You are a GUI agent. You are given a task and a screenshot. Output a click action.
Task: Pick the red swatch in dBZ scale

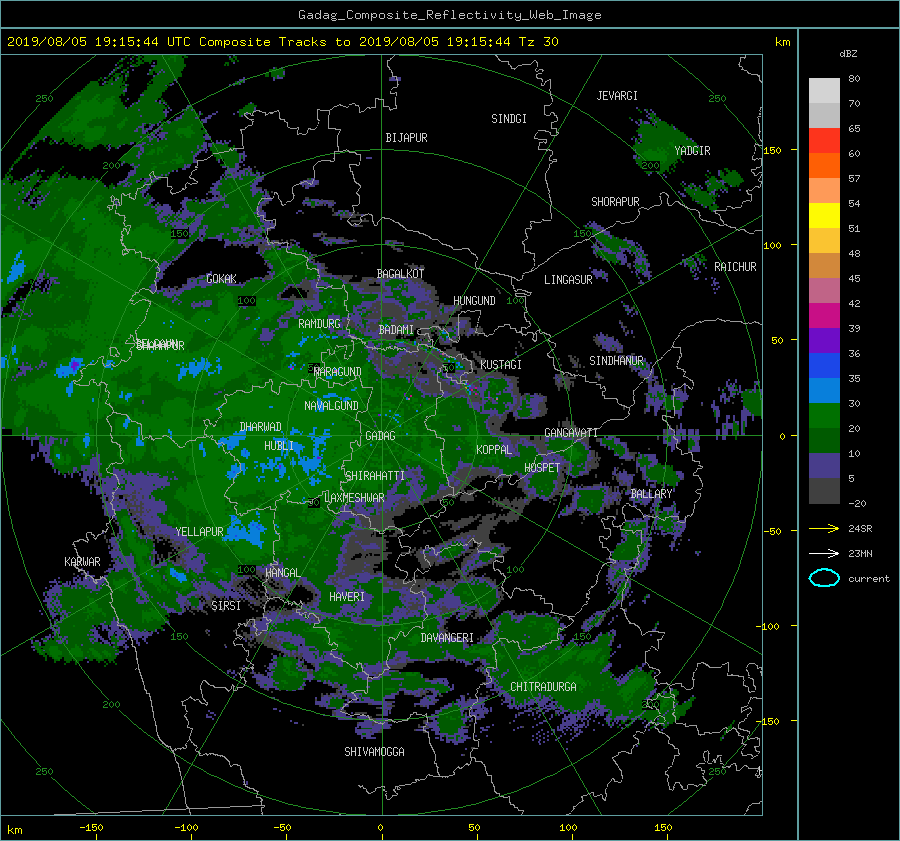(824, 140)
